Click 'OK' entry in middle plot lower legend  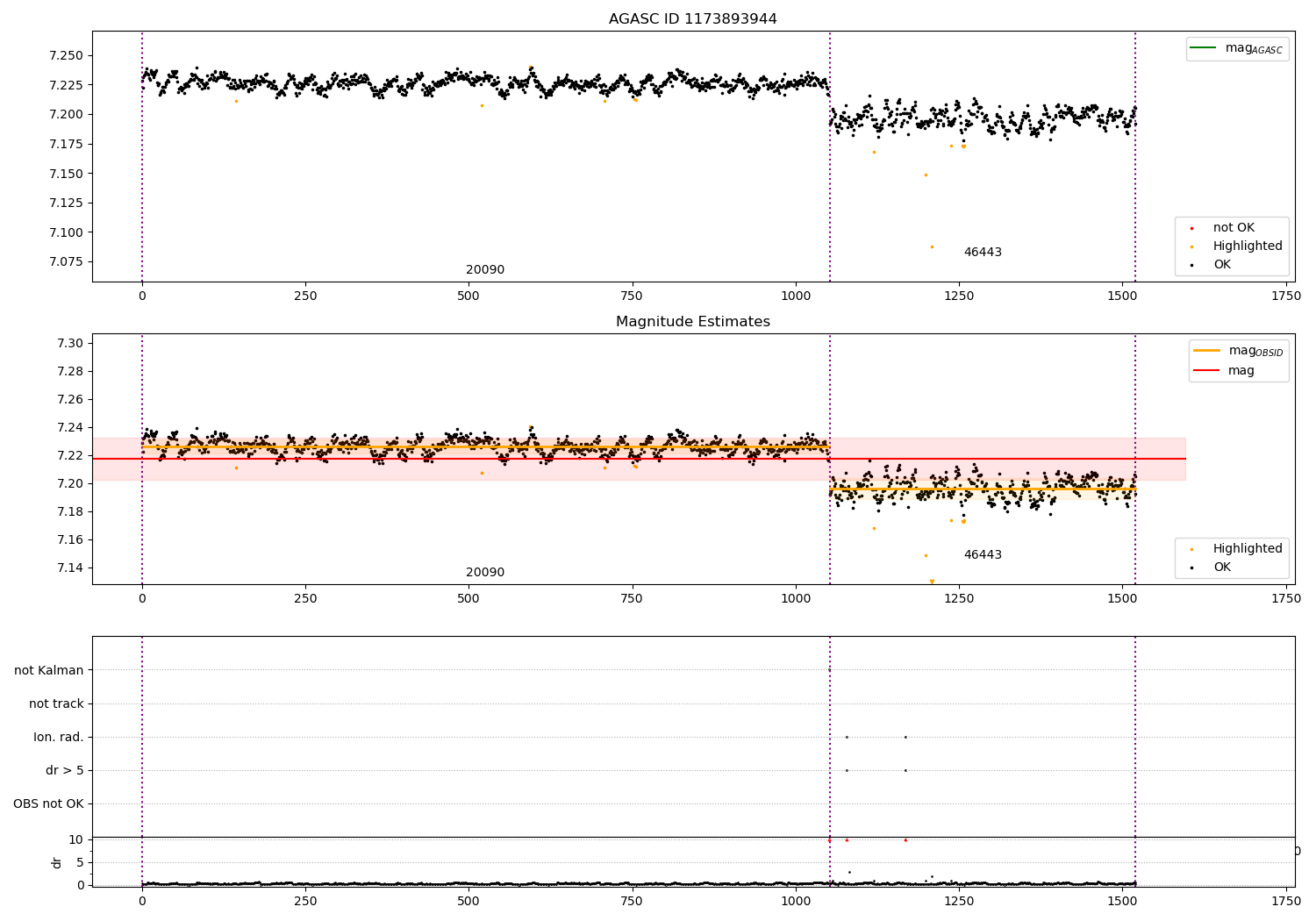(x=1222, y=568)
